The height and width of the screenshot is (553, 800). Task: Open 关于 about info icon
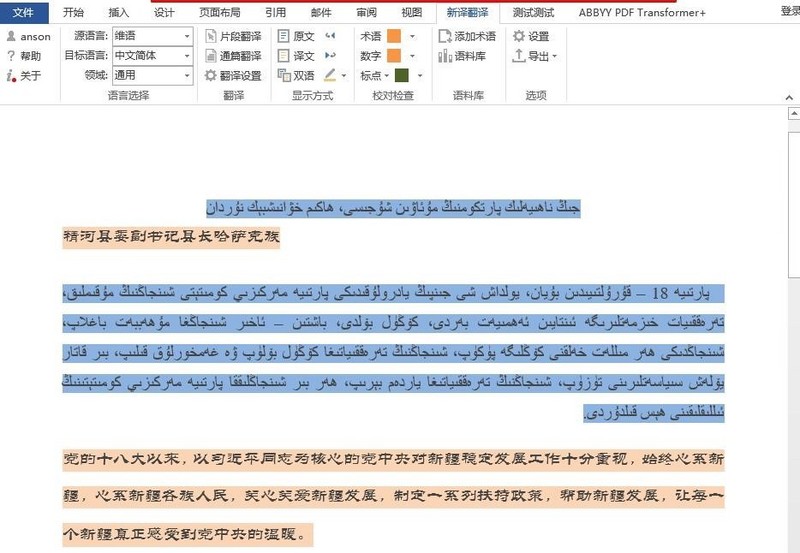11,76
